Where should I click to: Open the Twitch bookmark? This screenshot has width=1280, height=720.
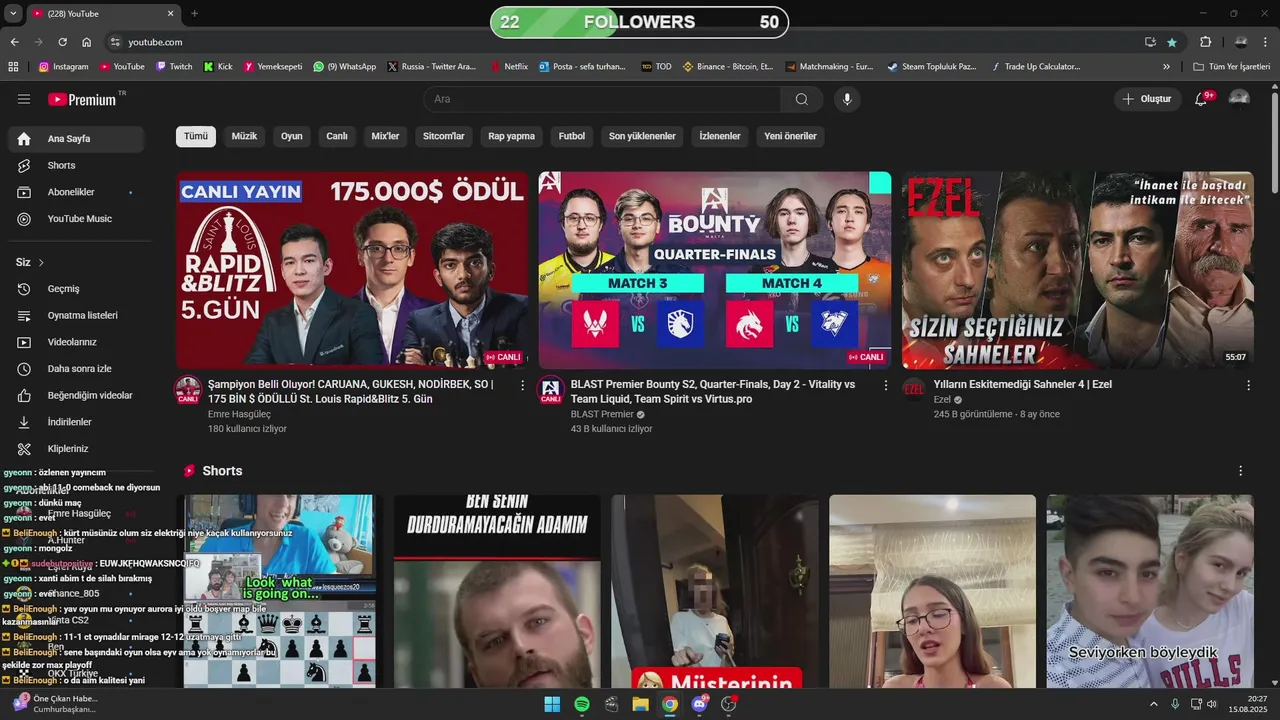tap(174, 67)
